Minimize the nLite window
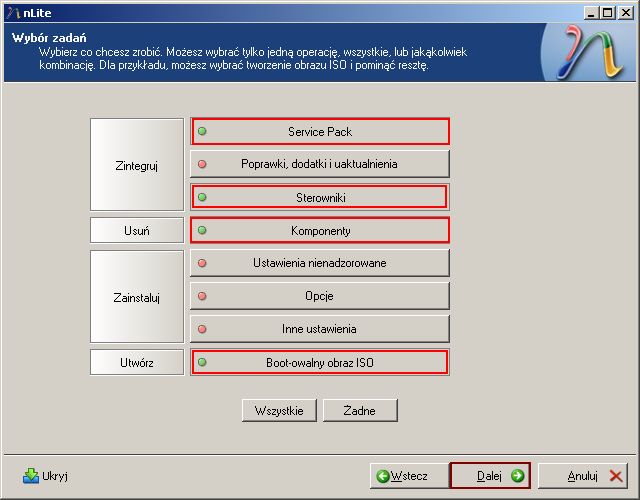This screenshot has height=500, width=640. coord(590,13)
